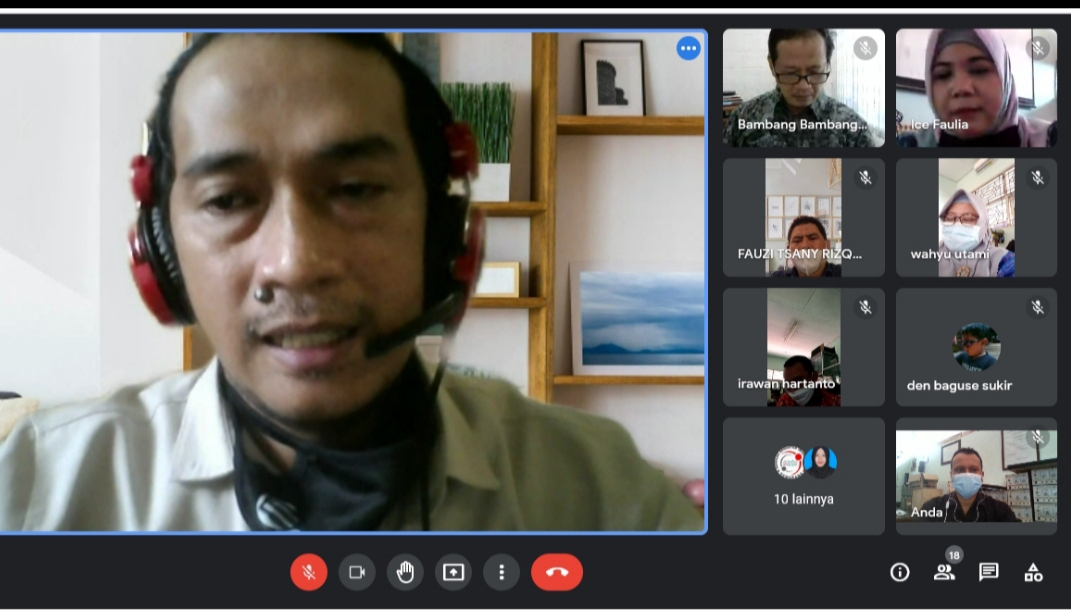Click muted mic icon on wahyu utami tile

coord(1037,178)
